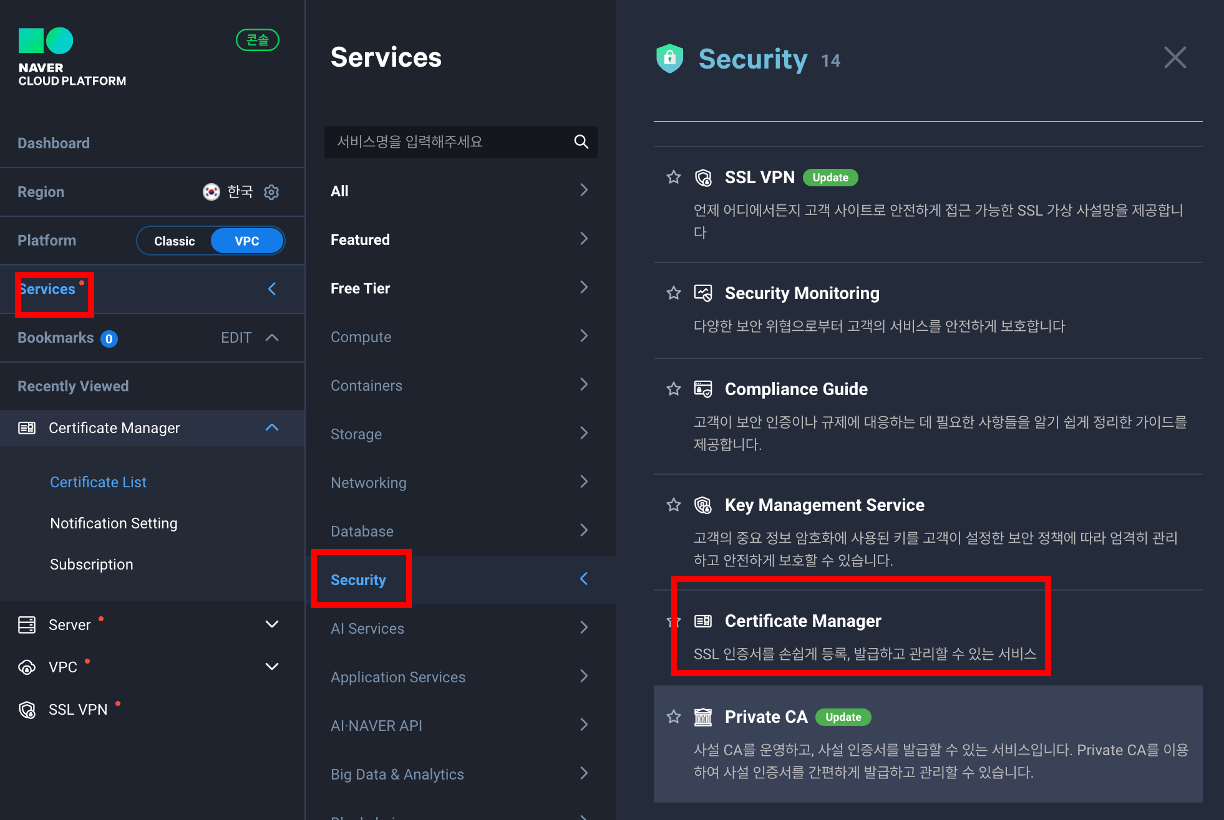Open Certificate List page
The height and width of the screenshot is (820, 1224).
pos(98,482)
